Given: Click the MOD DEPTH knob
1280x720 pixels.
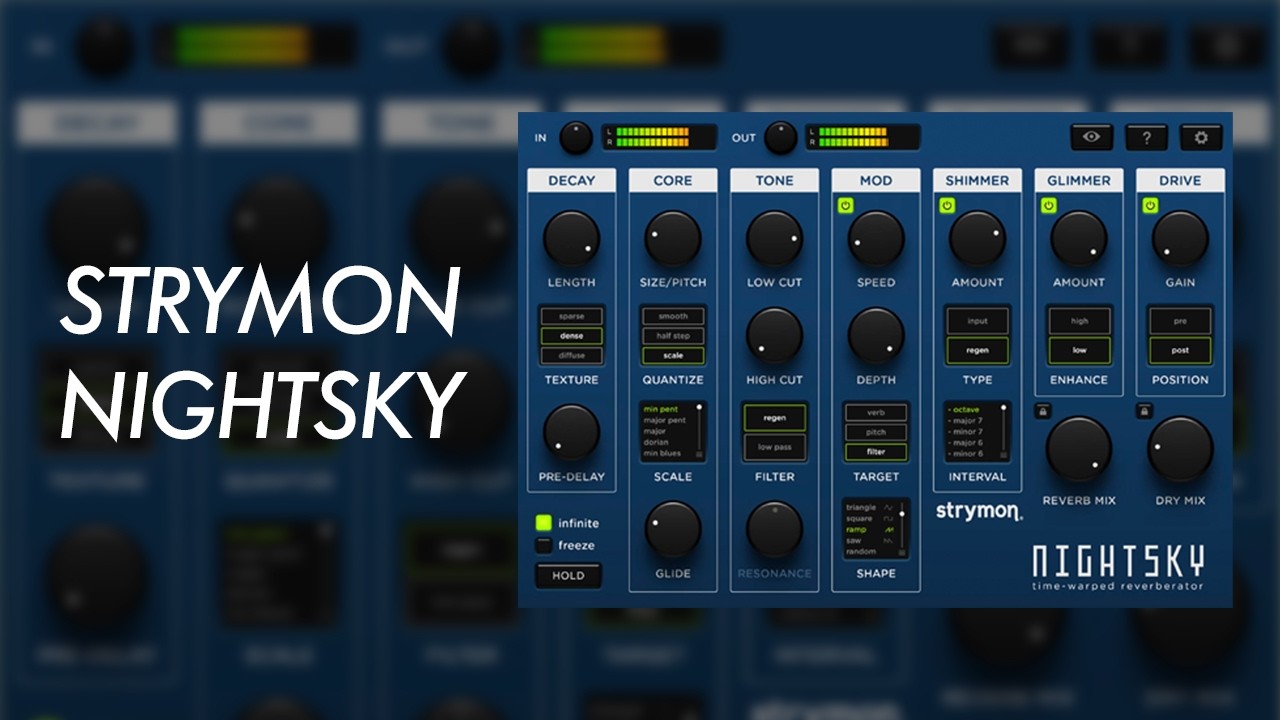Looking at the screenshot, I should click(x=876, y=336).
